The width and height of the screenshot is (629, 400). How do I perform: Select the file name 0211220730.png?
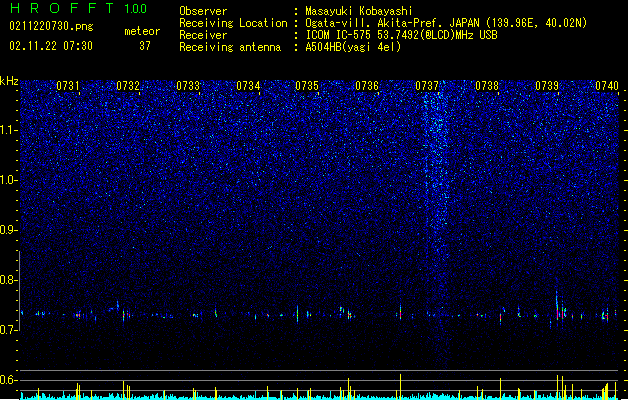tap(51, 27)
